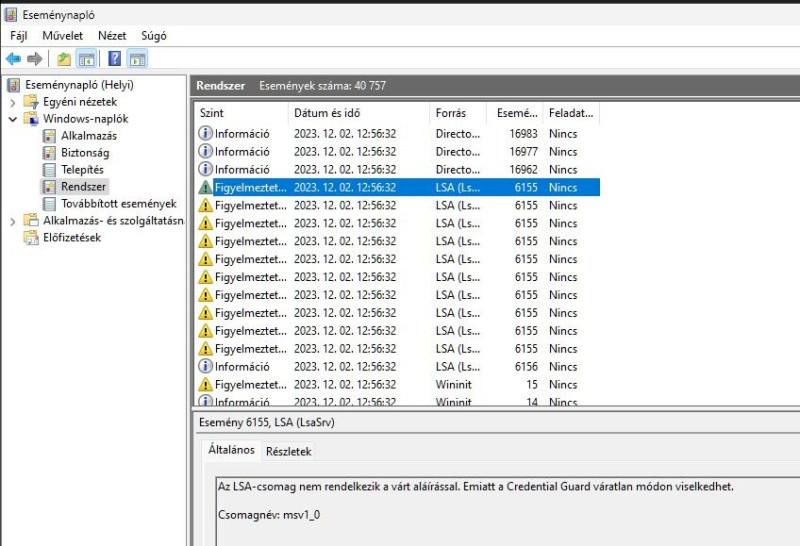Open the Fájl menu
Image resolution: width=800 pixels, height=546 pixels.
(18, 36)
